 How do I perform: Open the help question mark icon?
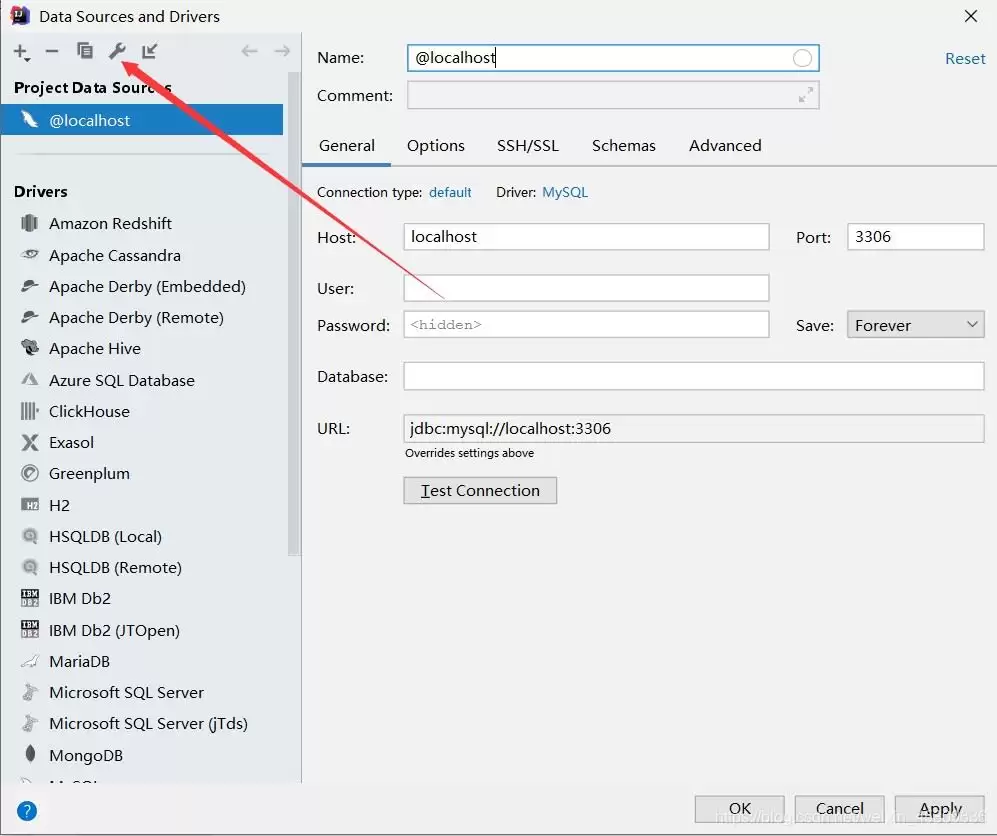(27, 811)
